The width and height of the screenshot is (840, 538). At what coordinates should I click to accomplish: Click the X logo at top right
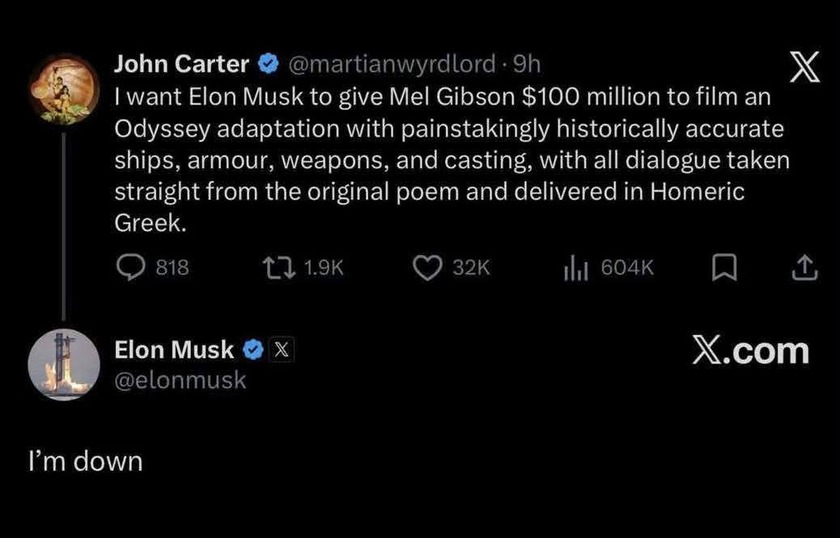805,68
